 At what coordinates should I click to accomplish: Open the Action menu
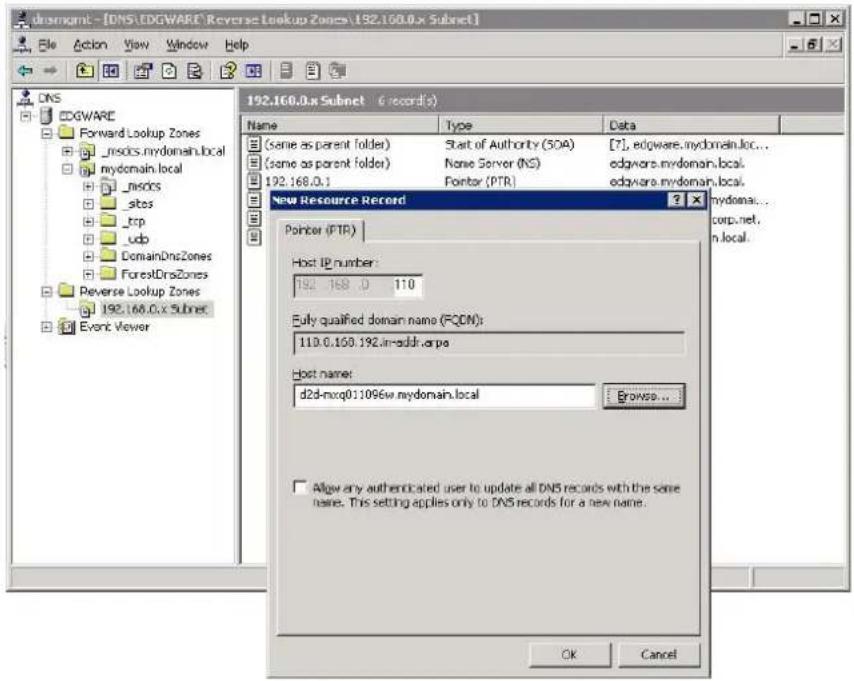click(x=90, y=45)
